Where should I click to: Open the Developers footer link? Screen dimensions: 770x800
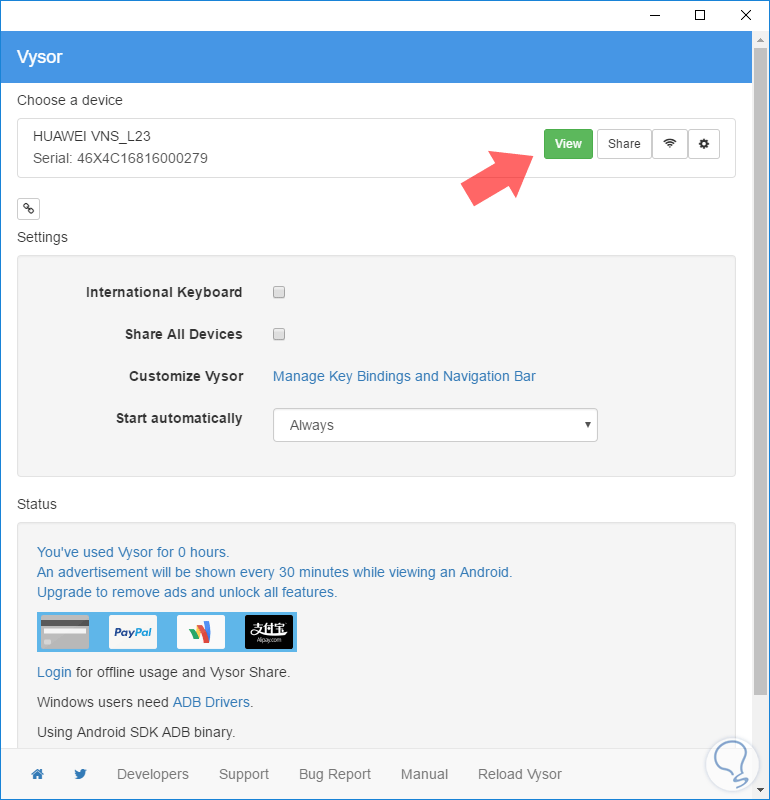coord(153,774)
